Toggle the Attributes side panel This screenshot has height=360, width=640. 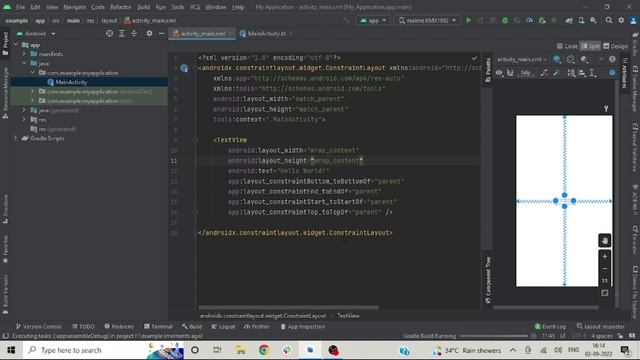[x=625, y=72]
